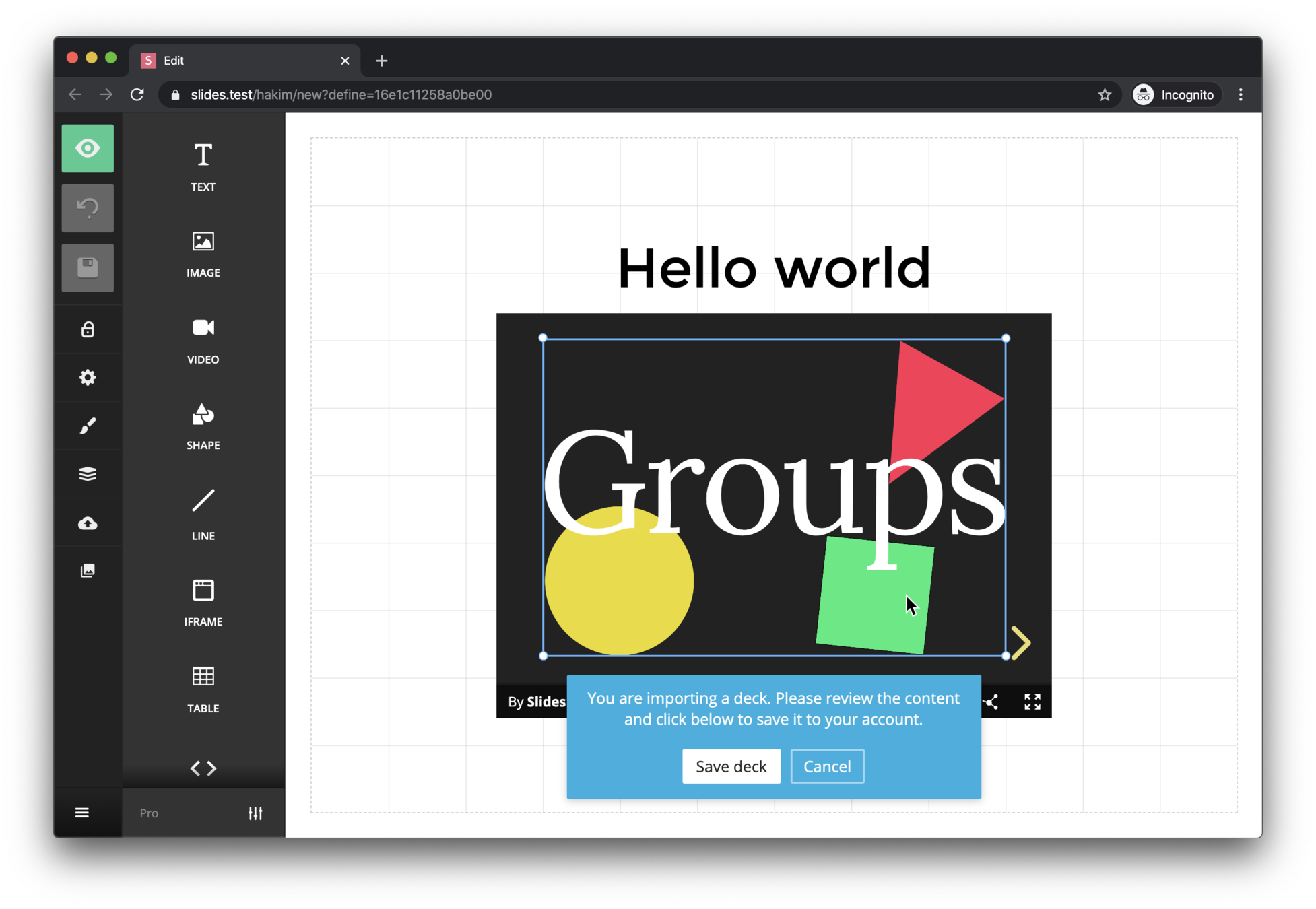Add an Image element

point(203,253)
